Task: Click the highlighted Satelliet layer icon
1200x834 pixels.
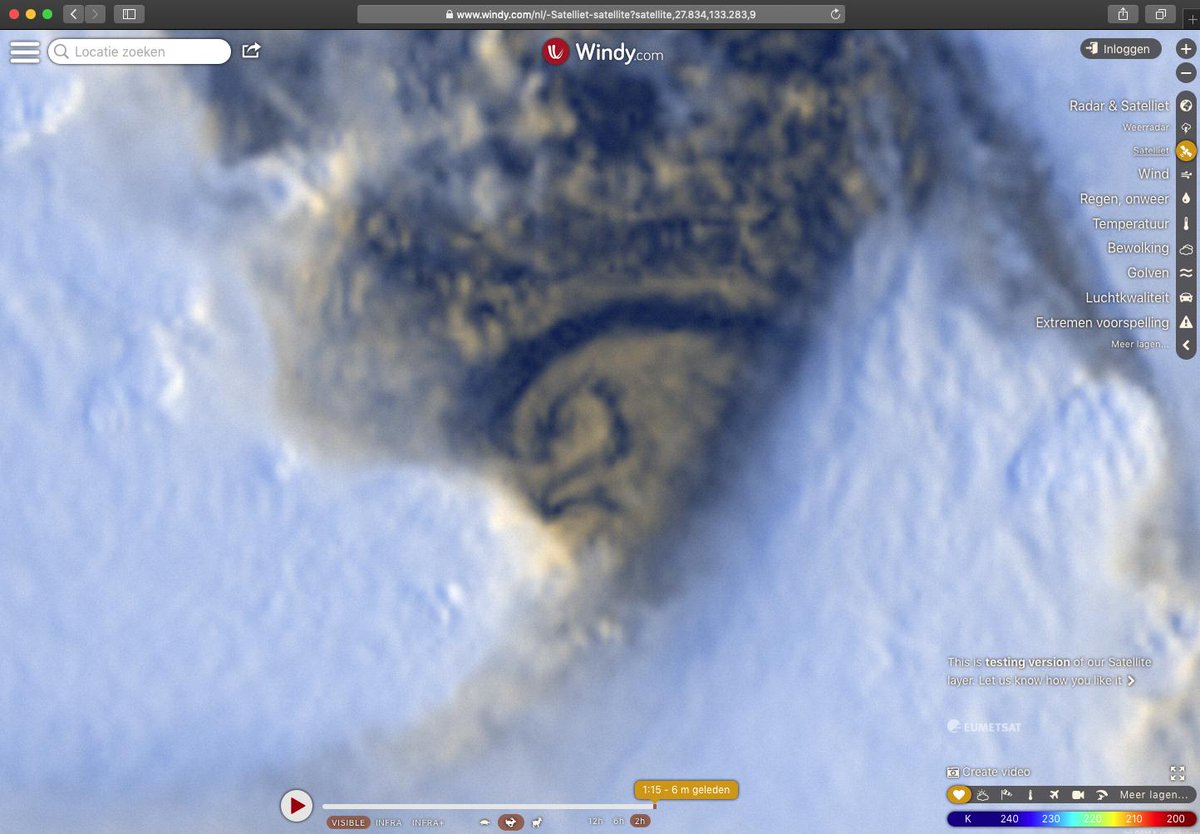Action: click(1186, 151)
